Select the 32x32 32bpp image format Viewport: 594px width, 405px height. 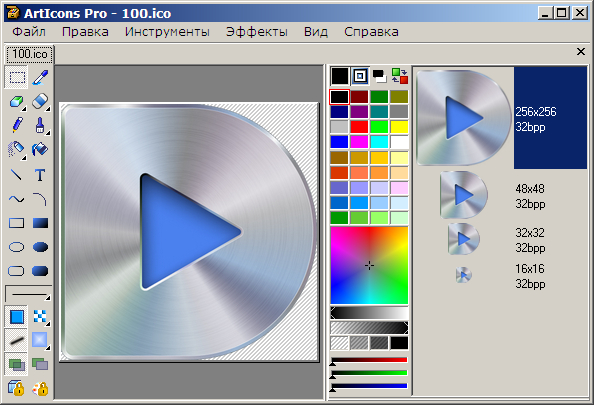(x=501, y=239)
